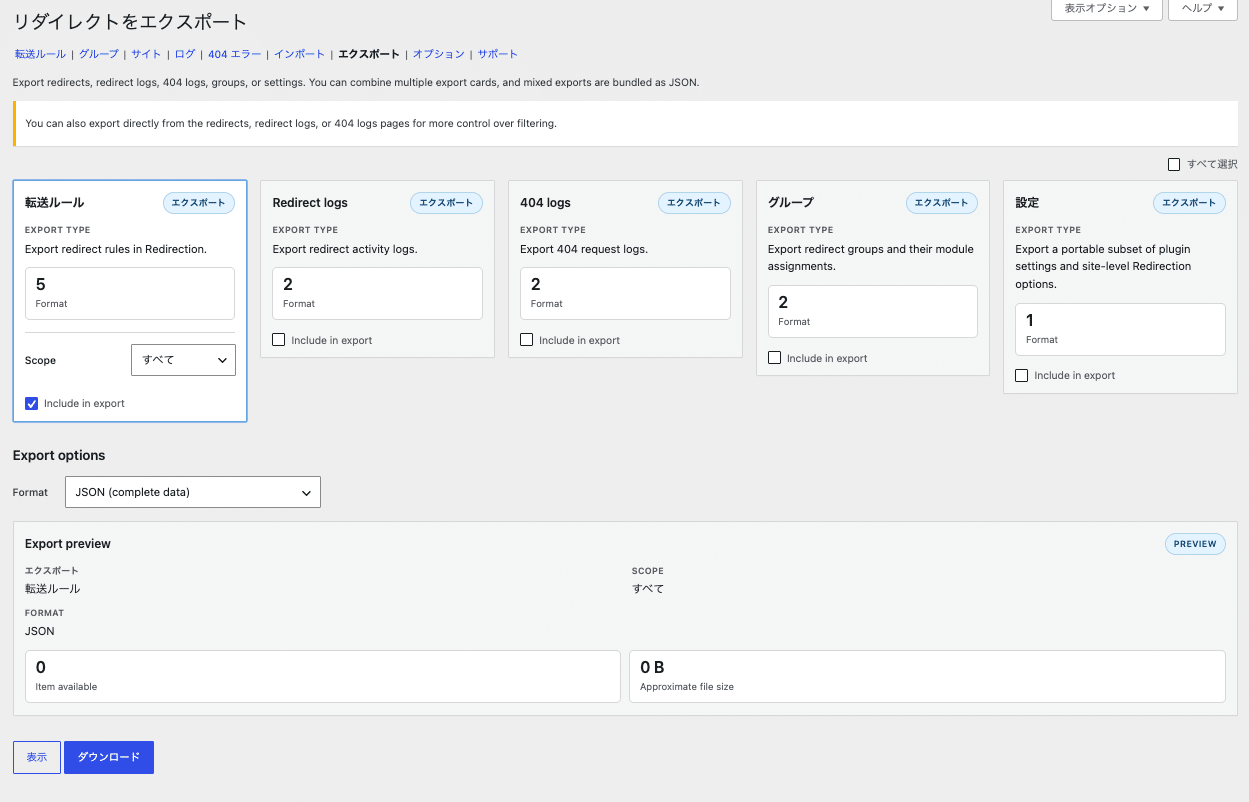Click the yellow-bordered export tip notice
The width and height of the screenshot is (1249, 802).
point(625,124)
